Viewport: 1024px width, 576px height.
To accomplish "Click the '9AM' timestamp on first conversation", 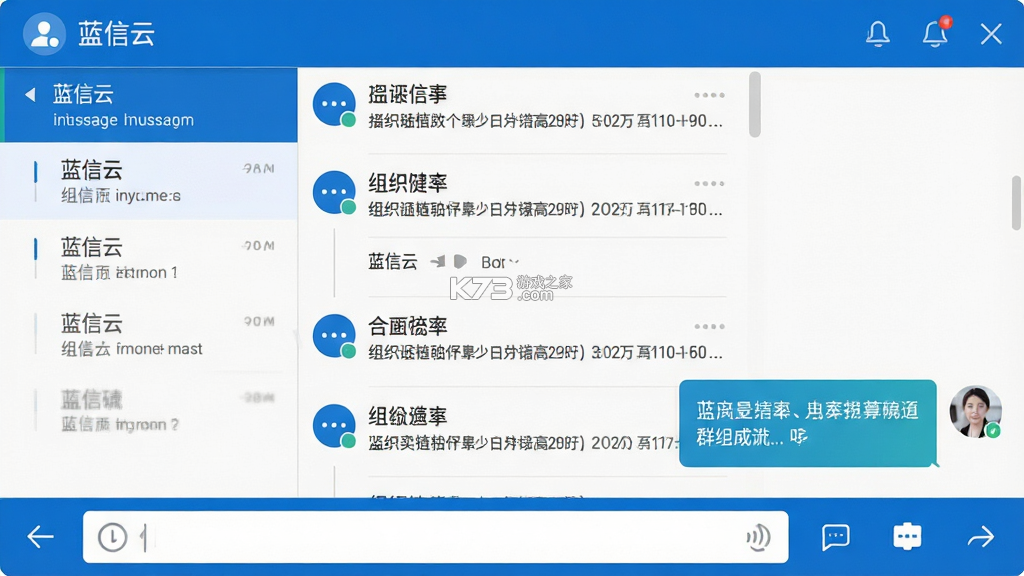I will tap(259, 168).
